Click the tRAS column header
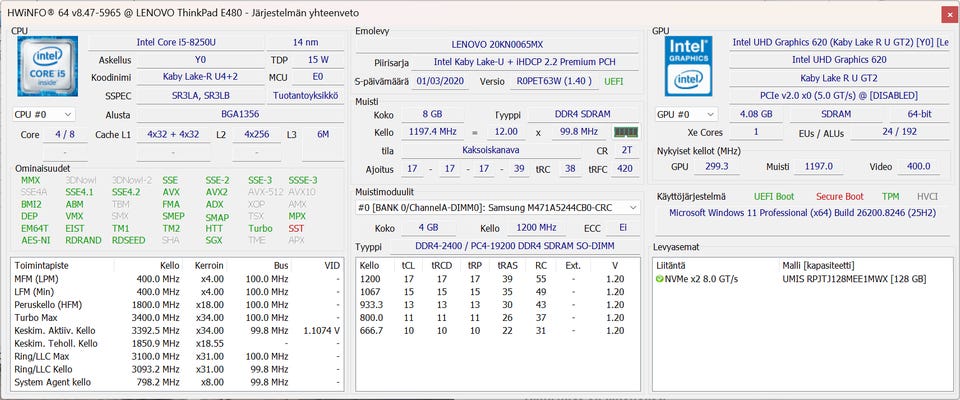This screenshot has height=400, width=960. click(508, 265)
